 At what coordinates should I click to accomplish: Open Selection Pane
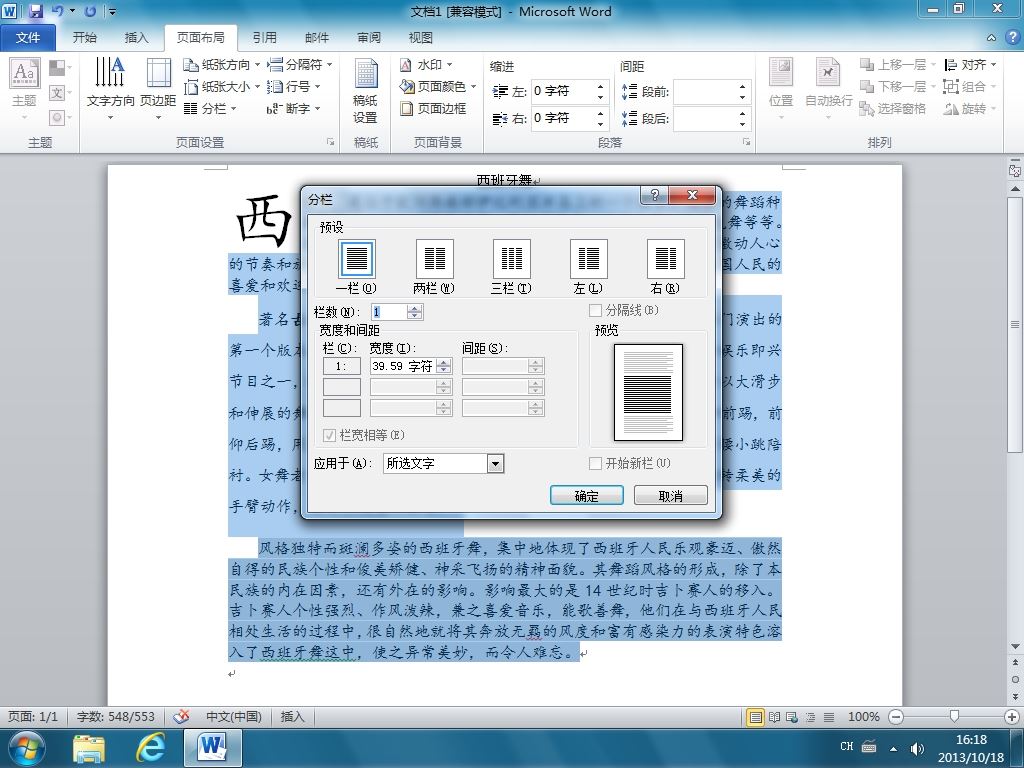pos(892,108)
